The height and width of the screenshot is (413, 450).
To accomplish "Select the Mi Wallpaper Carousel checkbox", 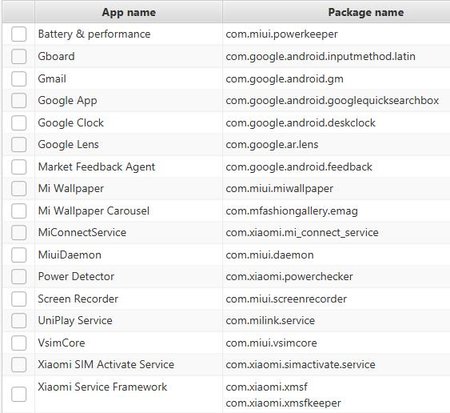I will click(x=19, y=211).
